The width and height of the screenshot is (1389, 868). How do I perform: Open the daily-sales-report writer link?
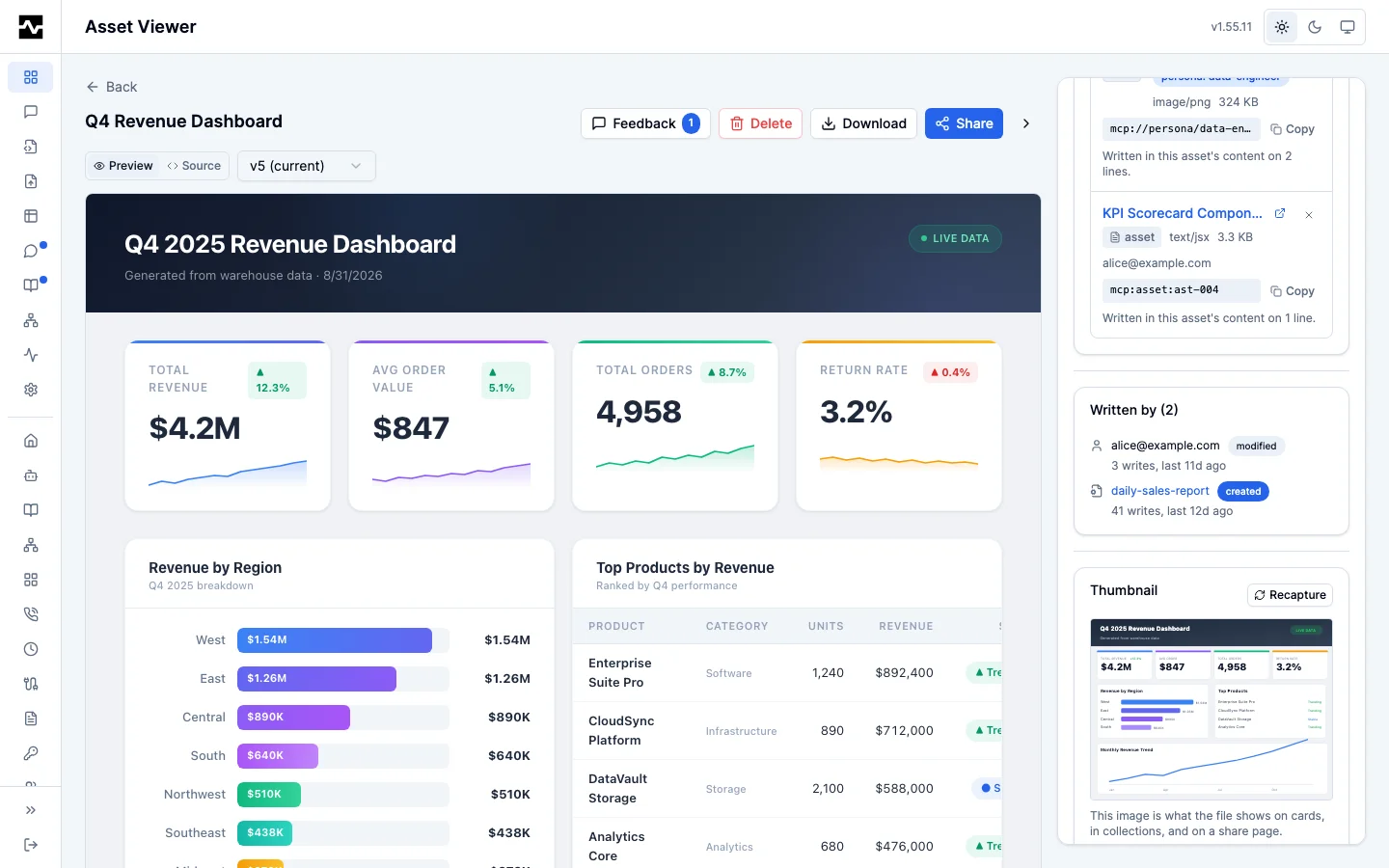[x=1159, y=491]
